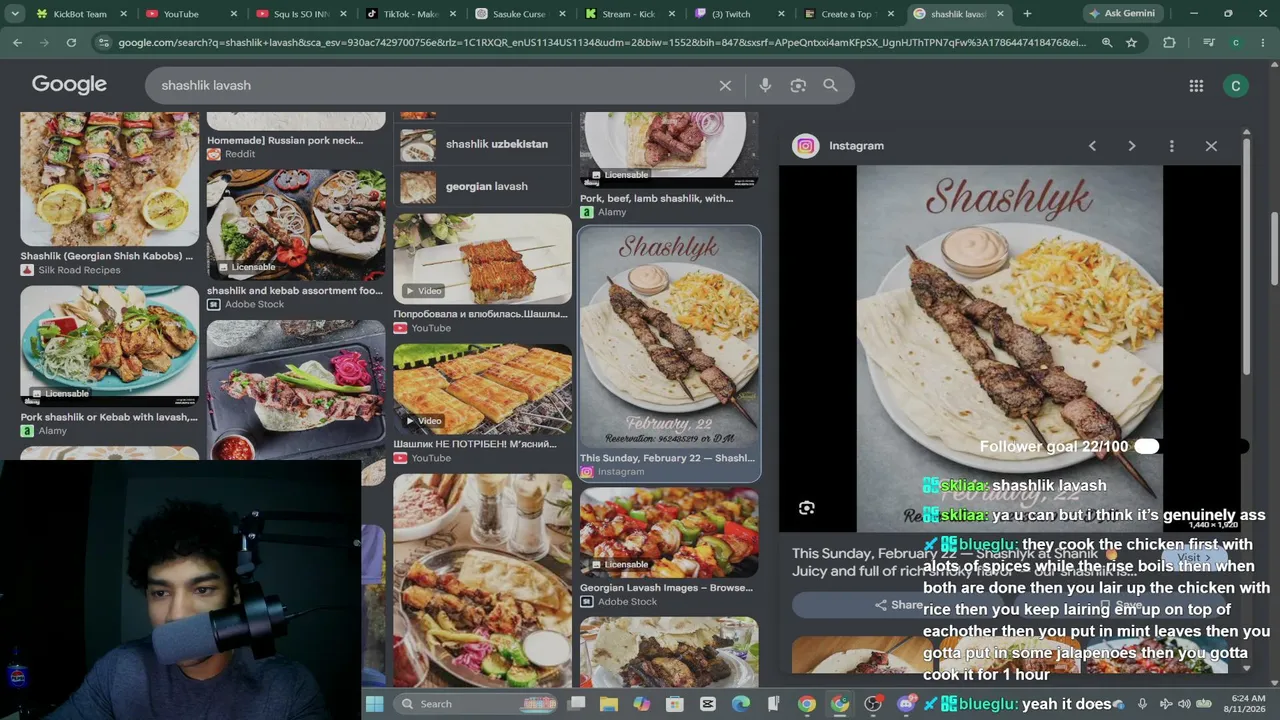Switch to the TikTok tab
1280x720 pixels.
tap(412, 14)
